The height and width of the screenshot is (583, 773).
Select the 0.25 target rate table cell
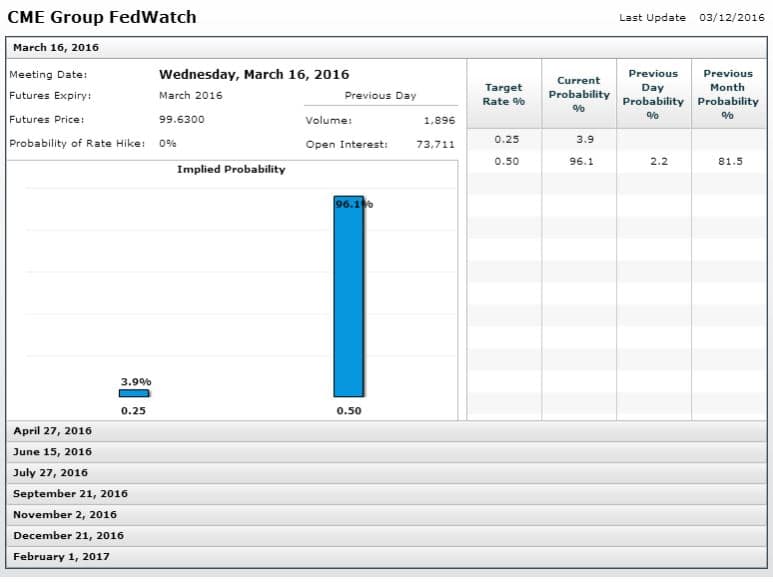click(506, 139)
